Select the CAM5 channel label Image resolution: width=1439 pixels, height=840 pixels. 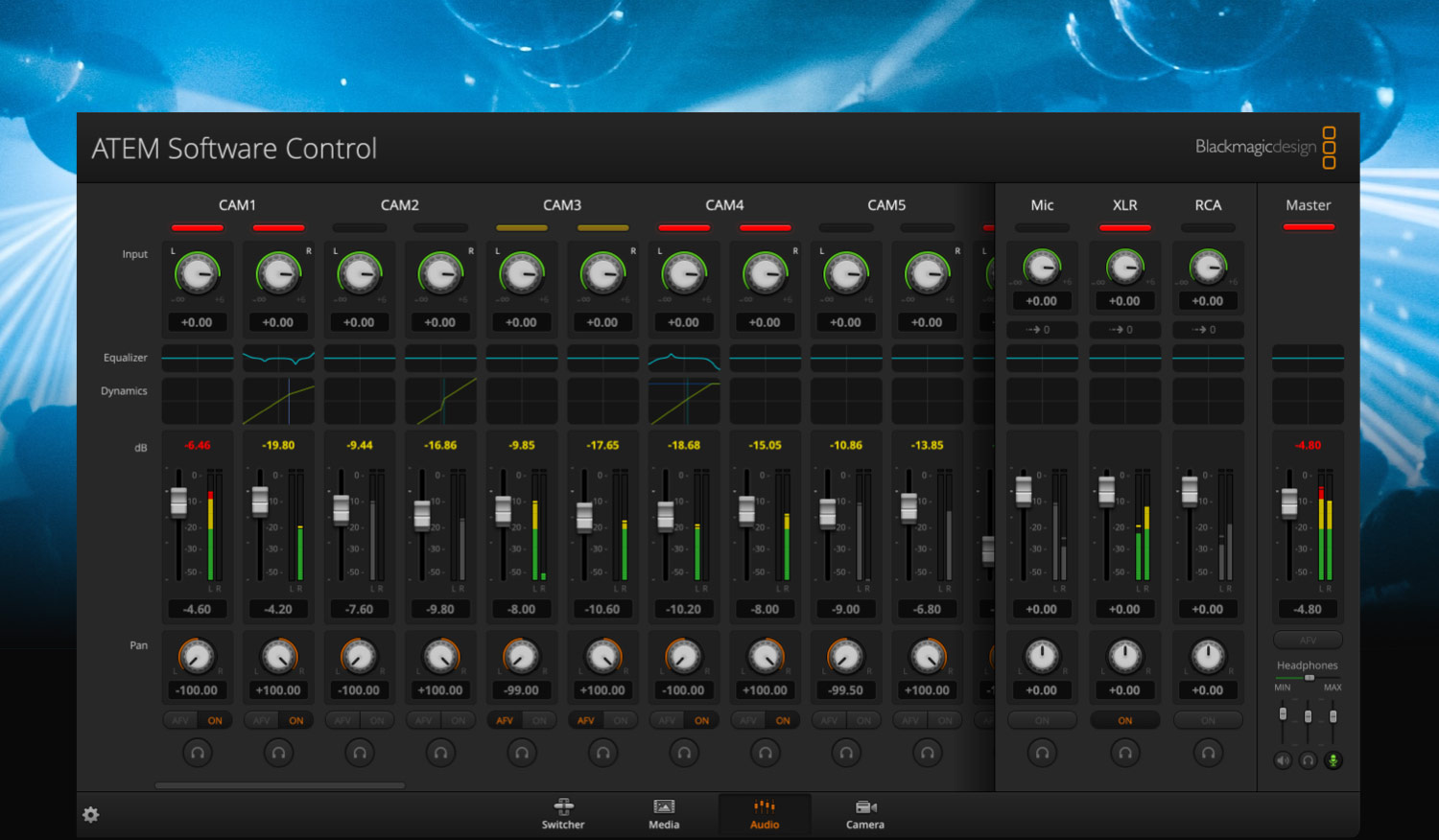click(885, 204)
